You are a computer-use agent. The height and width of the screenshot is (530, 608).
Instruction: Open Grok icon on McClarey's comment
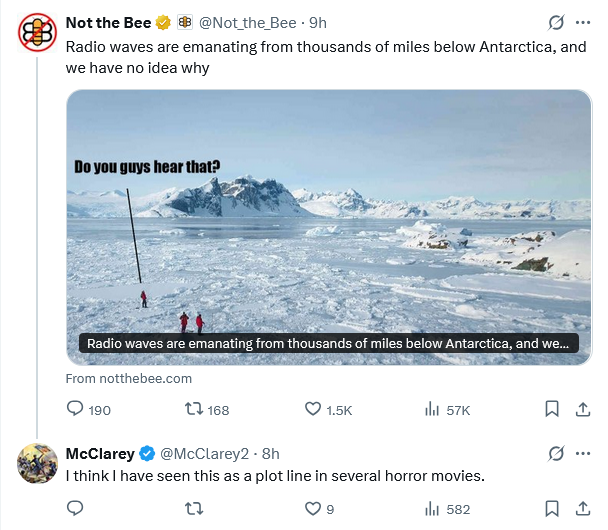[x=556, y=454]
